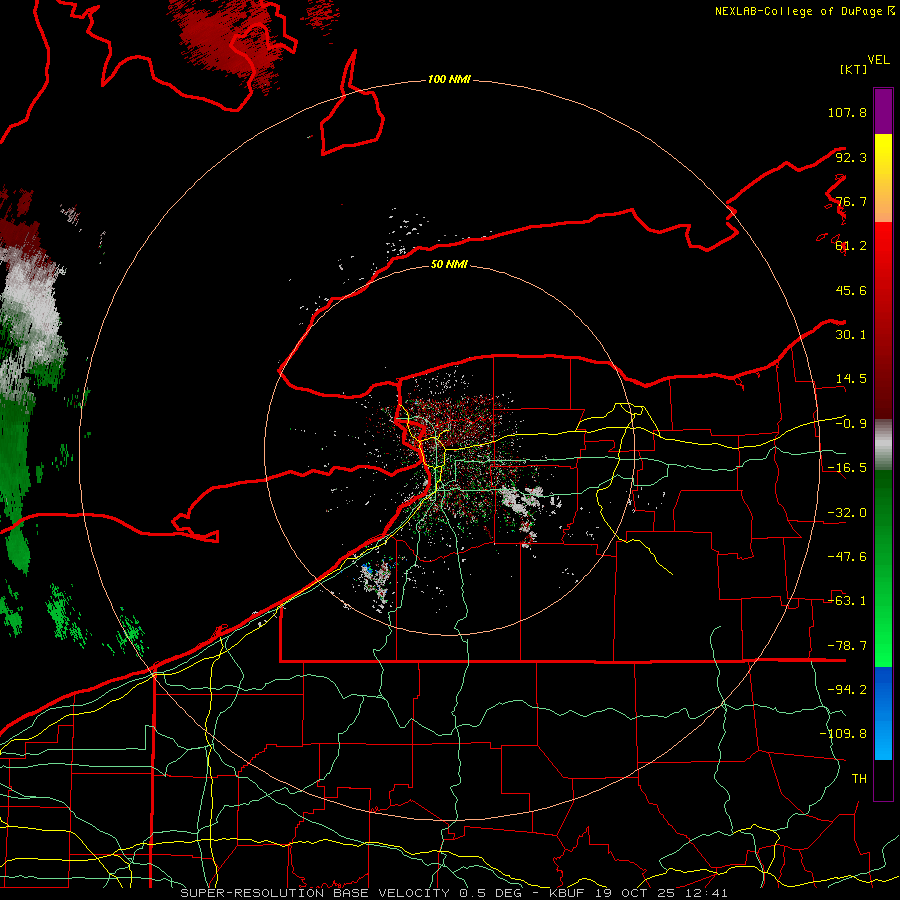Click the VEL legend title
900x900 pixels.
pos(879,59)
